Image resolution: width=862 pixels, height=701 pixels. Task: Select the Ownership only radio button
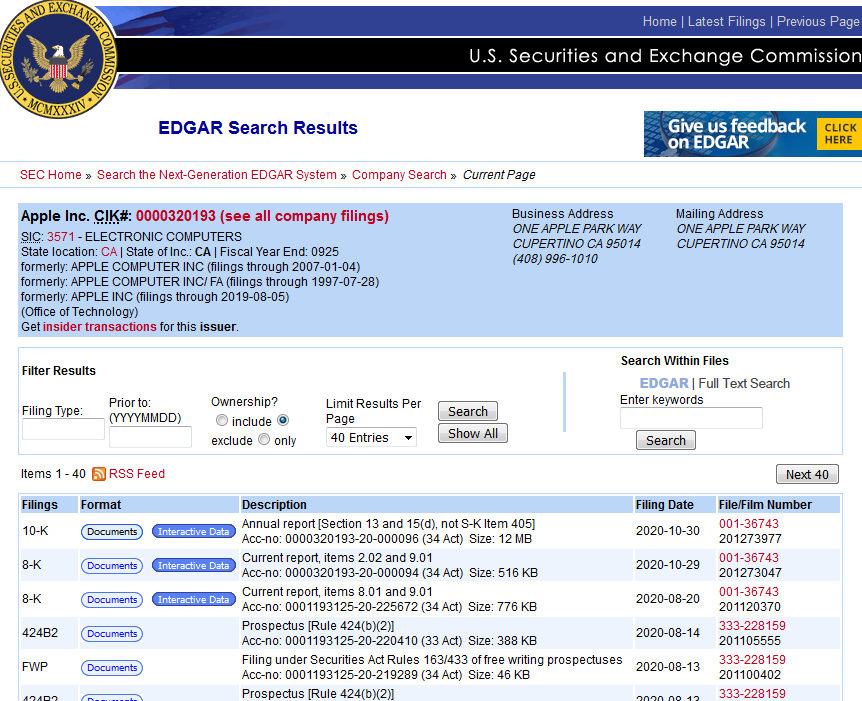(x=264, y=439)
